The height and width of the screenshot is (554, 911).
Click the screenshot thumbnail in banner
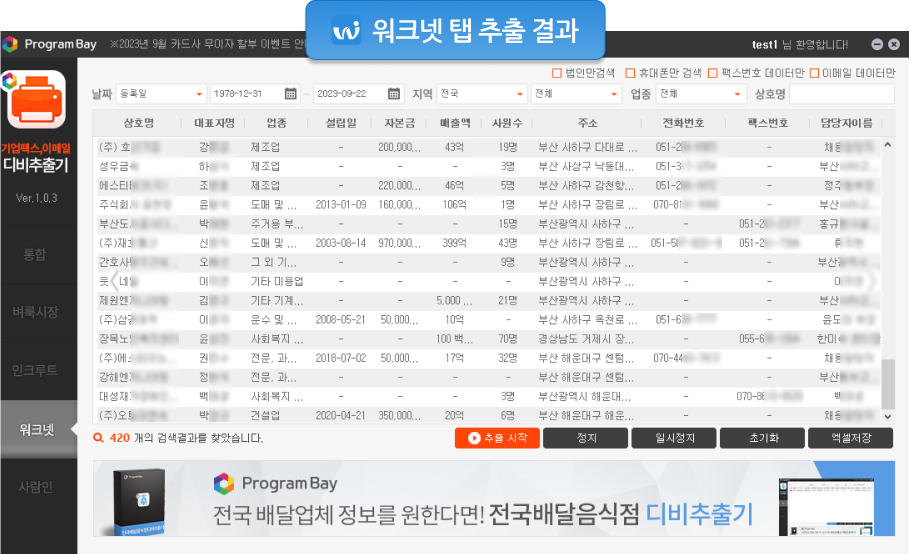click(x=826, y=507)
